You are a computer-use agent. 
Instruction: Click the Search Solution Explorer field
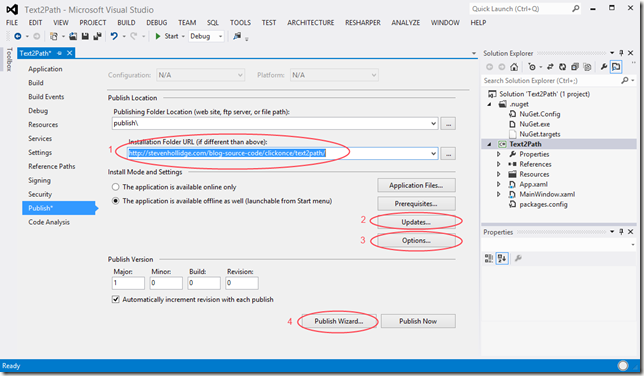(550, 81)
